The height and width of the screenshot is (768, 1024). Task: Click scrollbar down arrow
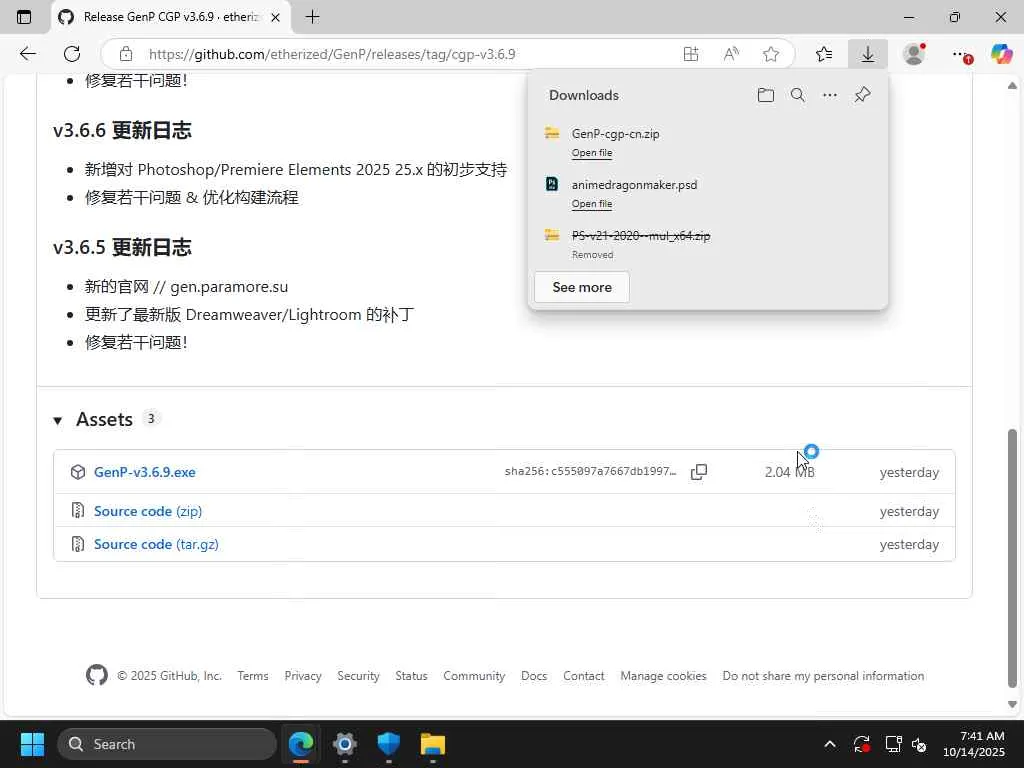[1012, 705]
